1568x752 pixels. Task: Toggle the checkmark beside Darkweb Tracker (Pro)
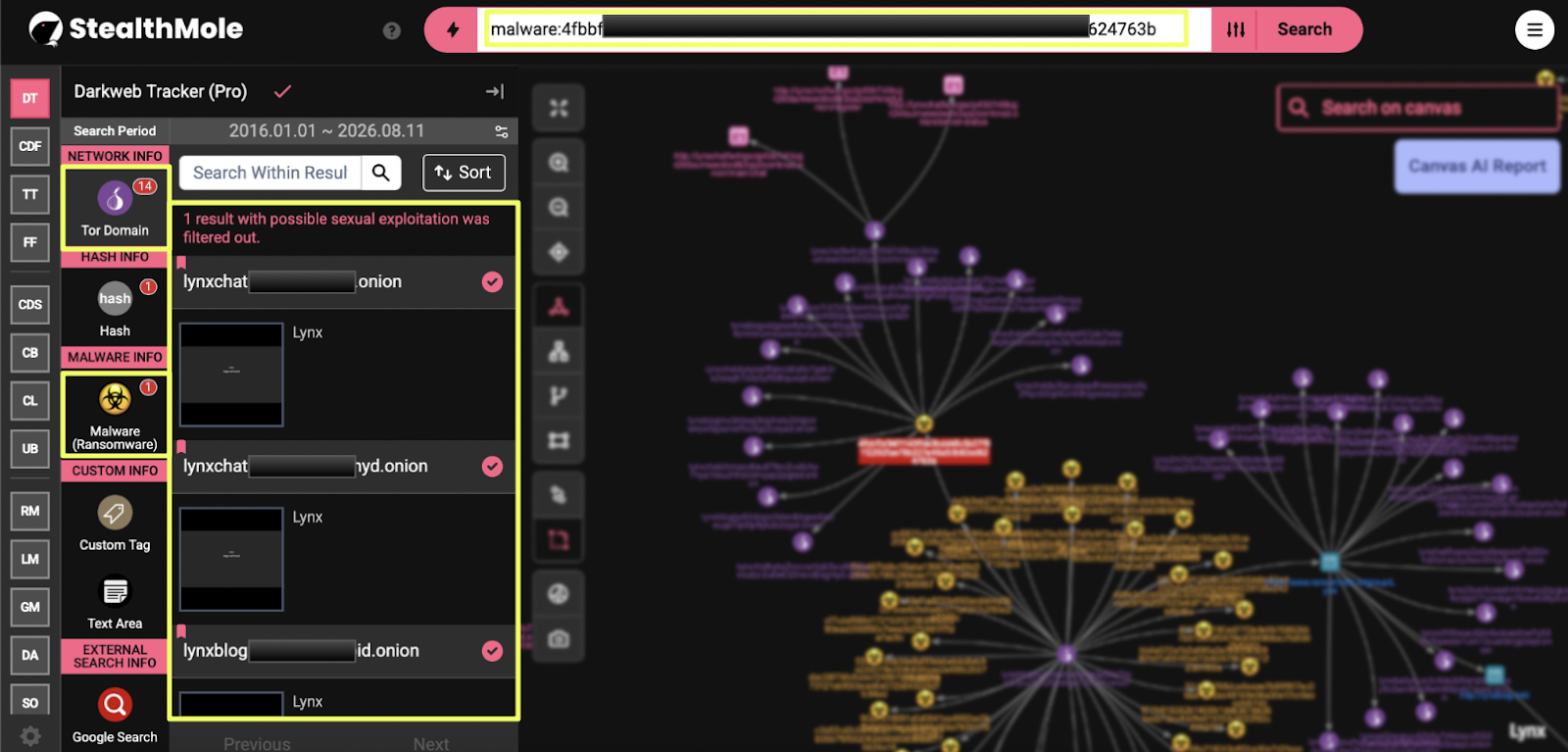282,91
